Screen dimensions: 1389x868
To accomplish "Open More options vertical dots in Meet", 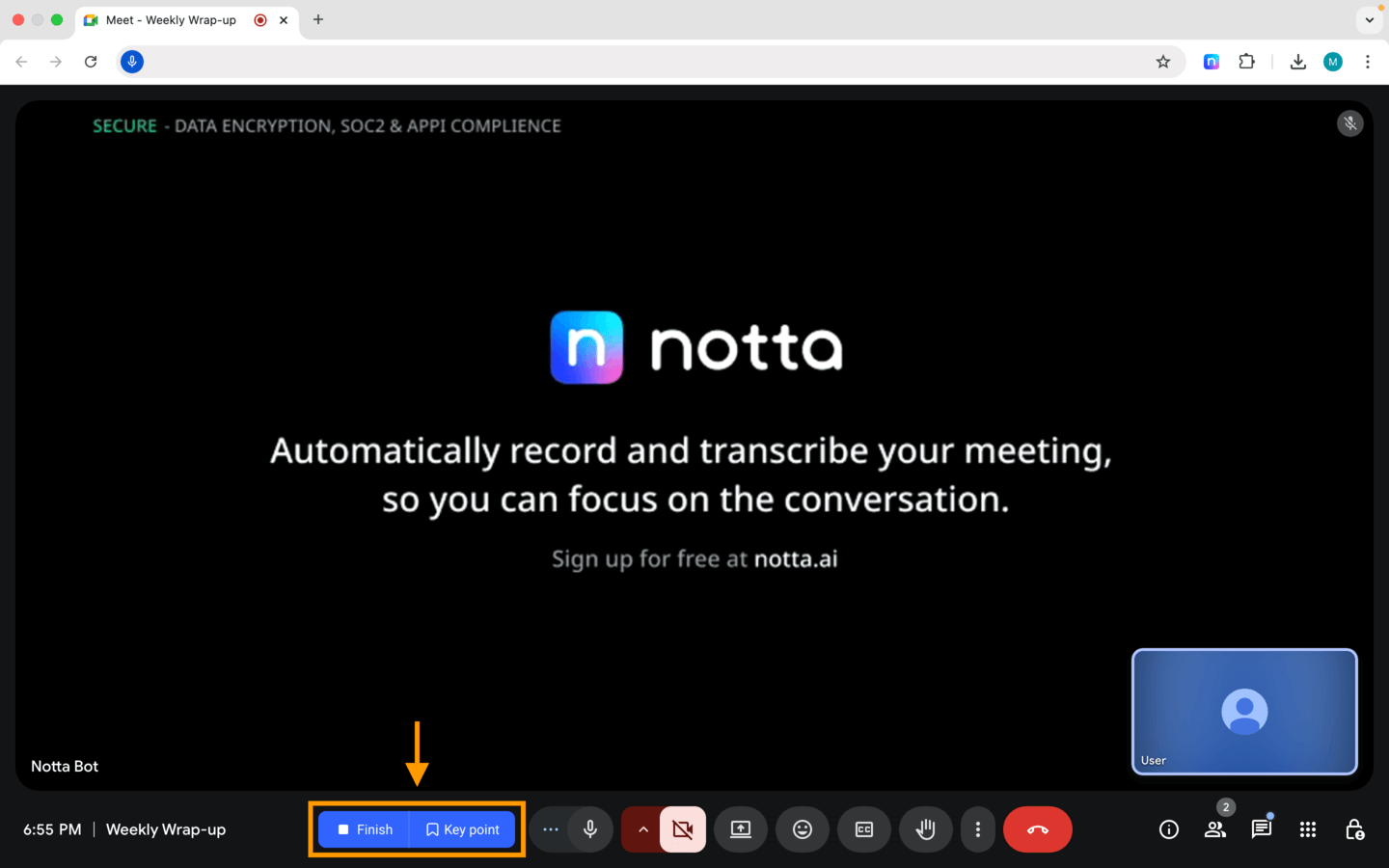I will click(x=978, y=829).
